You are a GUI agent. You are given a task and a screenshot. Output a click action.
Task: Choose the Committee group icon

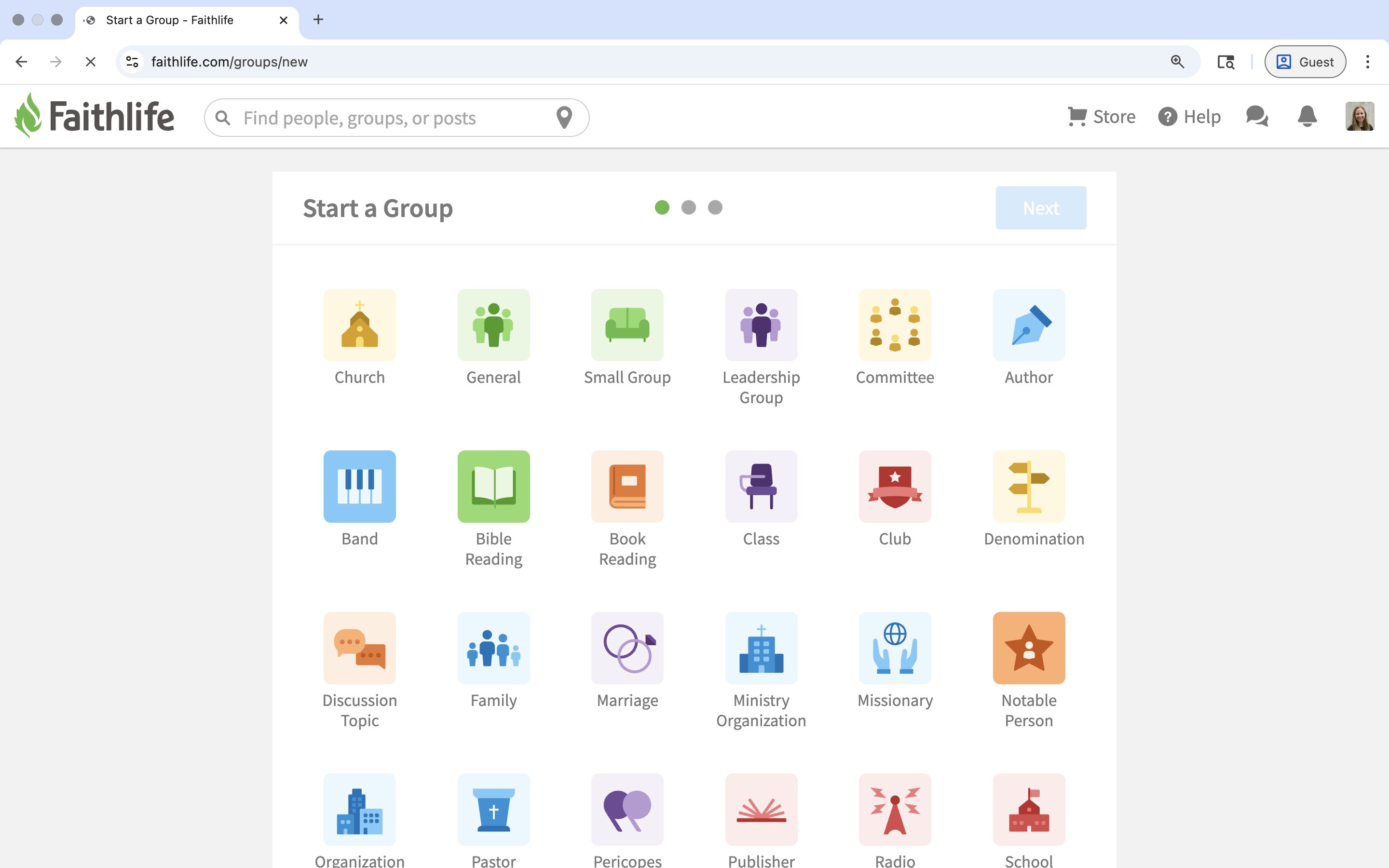click(895, 325)
